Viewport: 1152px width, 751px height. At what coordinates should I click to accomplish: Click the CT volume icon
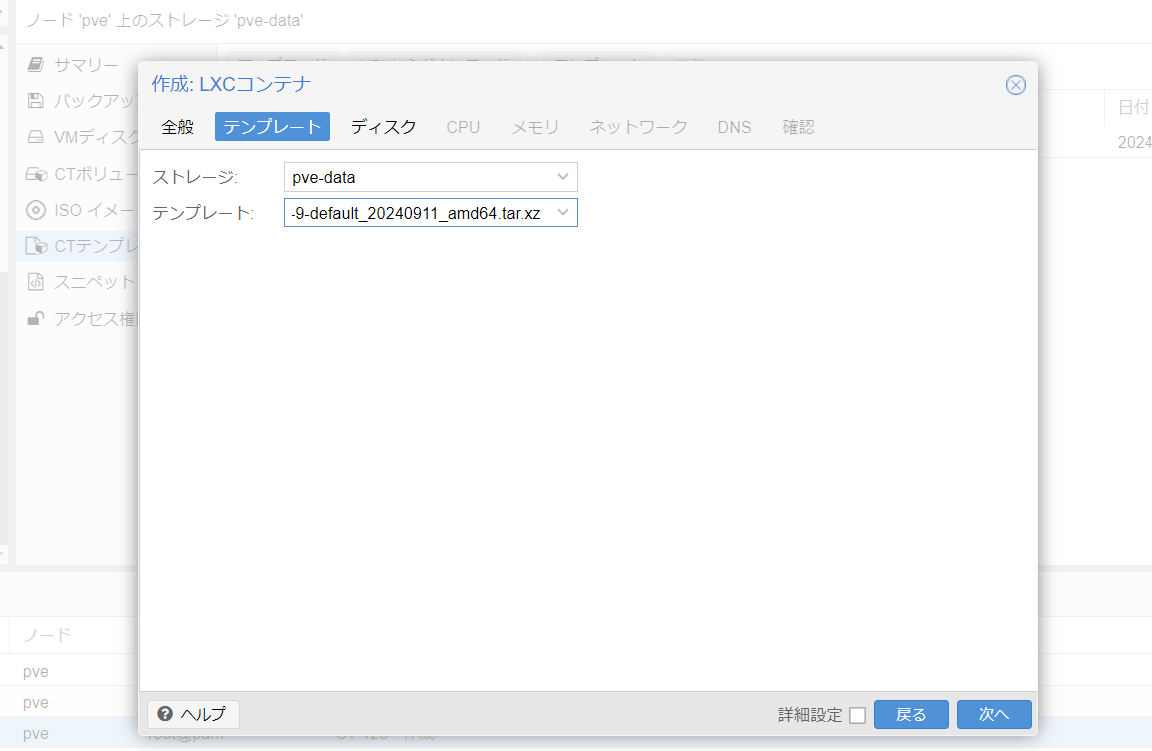pos(36,174)
